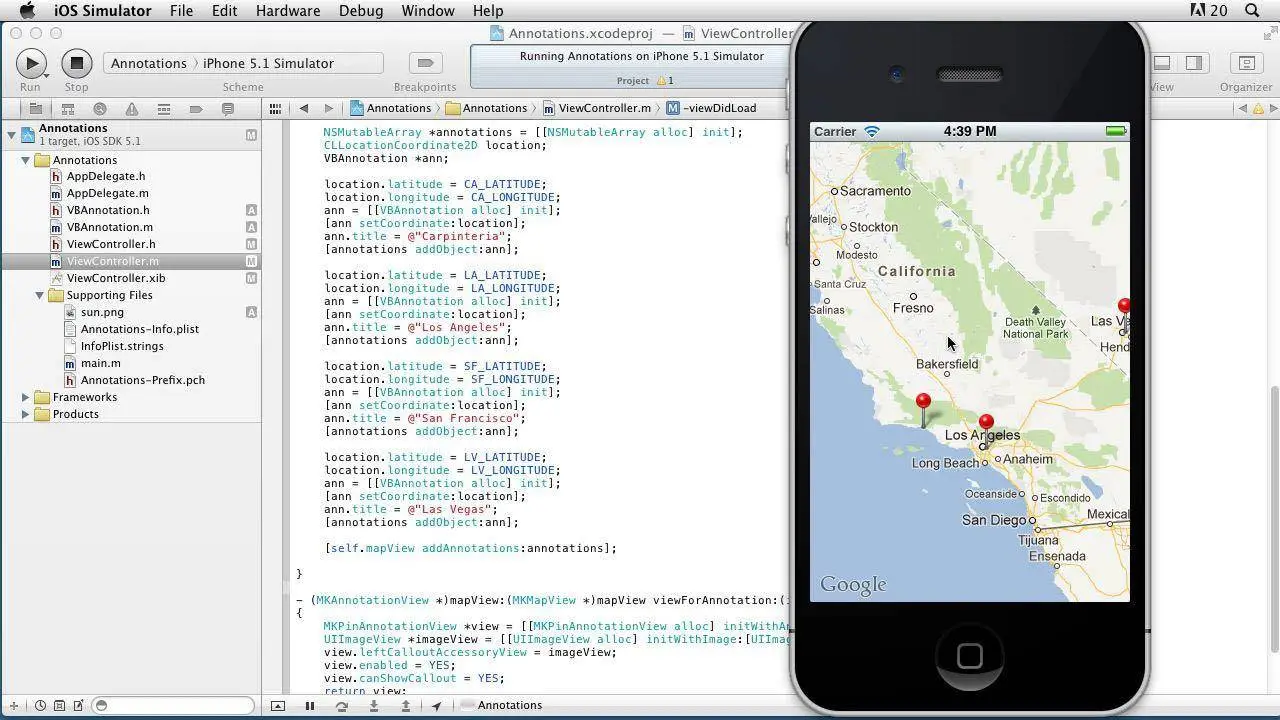1280x720 pixels.
Task: Show the Project navigator folder icon
Action: click(35, 109)
